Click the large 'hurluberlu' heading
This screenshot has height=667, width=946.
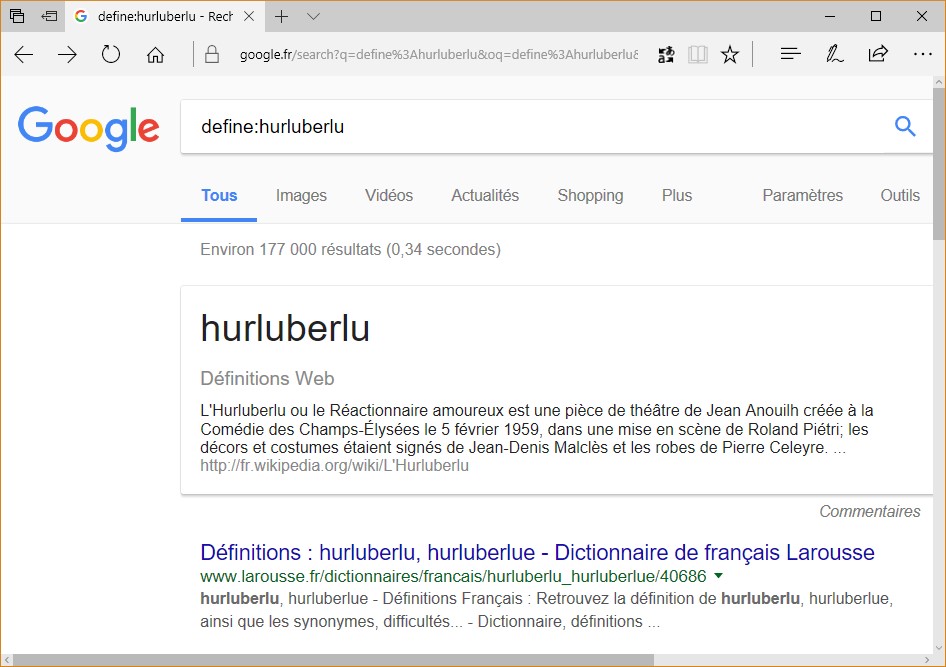285,329
